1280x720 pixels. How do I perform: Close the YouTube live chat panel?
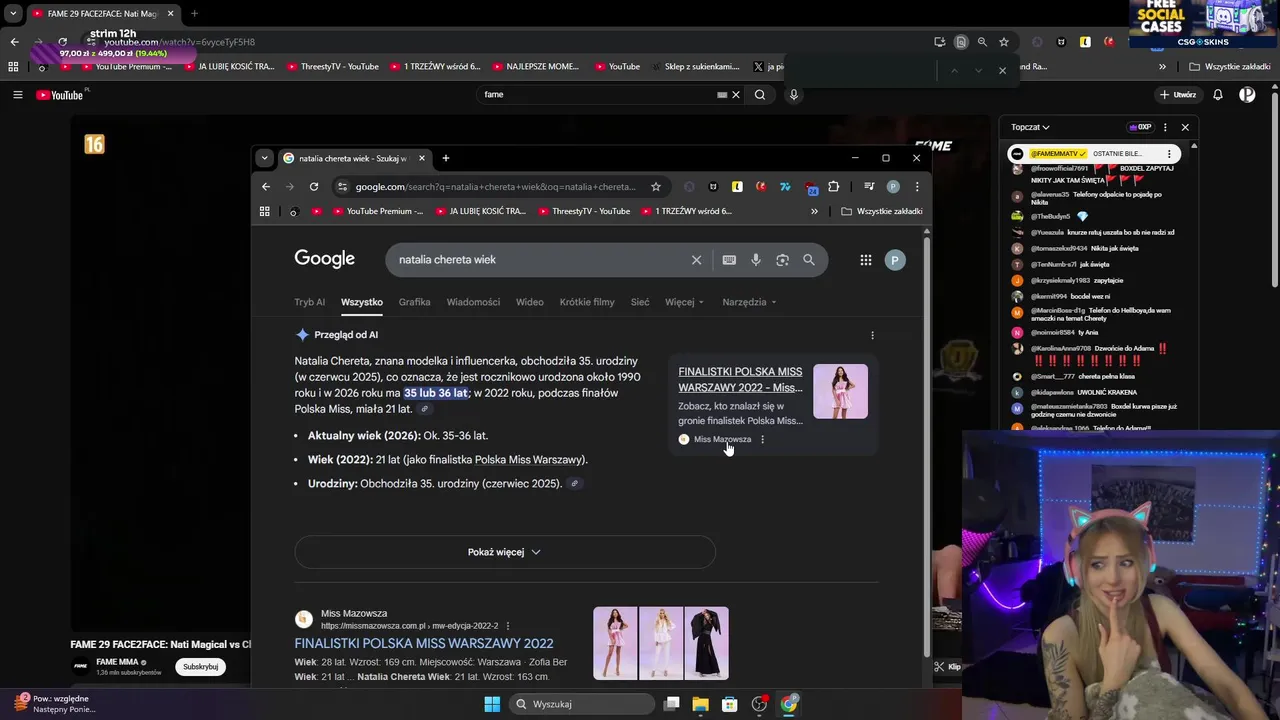coord(1185,127)
